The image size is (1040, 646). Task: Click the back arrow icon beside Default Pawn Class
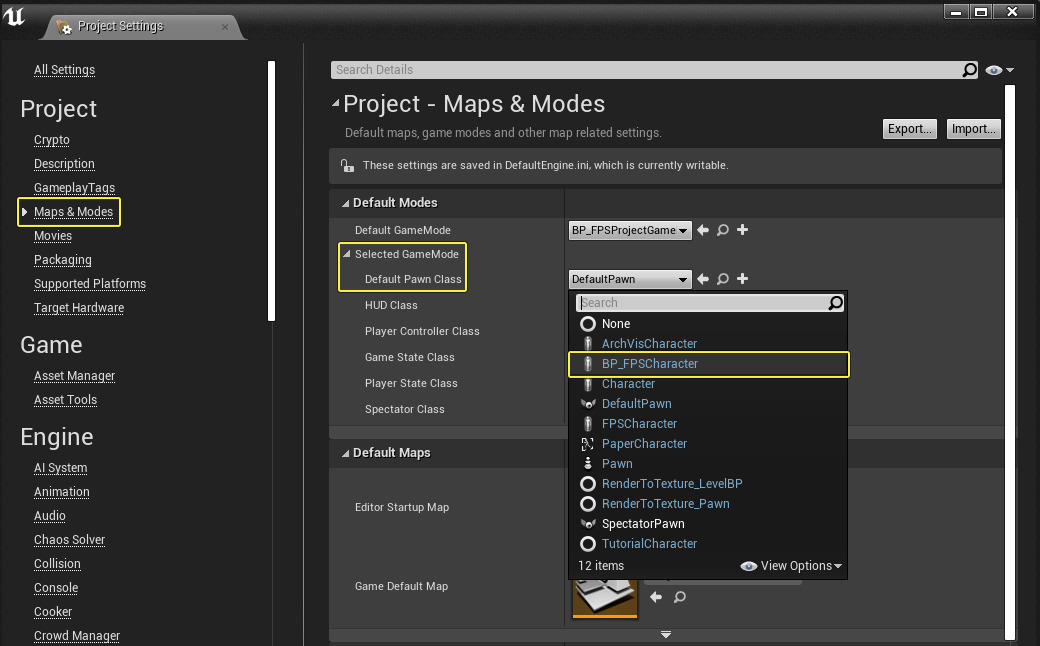(x=703, y=280)
